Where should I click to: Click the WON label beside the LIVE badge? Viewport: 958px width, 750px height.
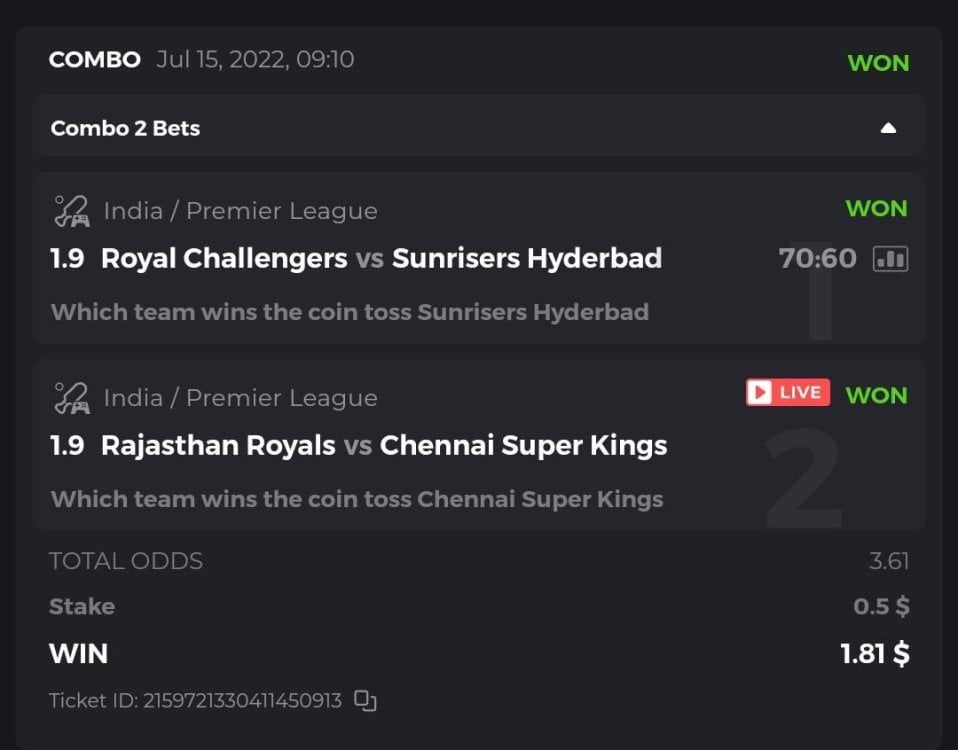coord(876,395)
